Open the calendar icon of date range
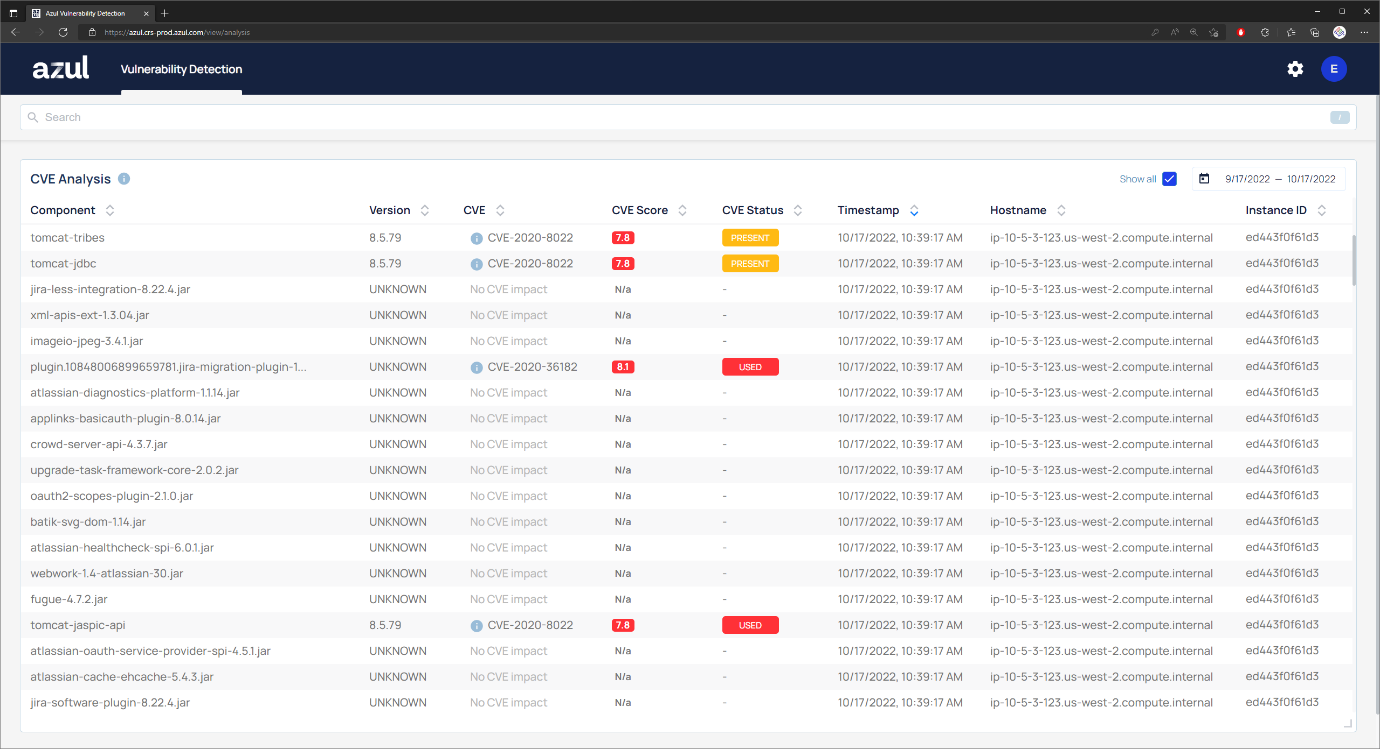This screenshot has height=749, width=1380. pos(1204,179)
